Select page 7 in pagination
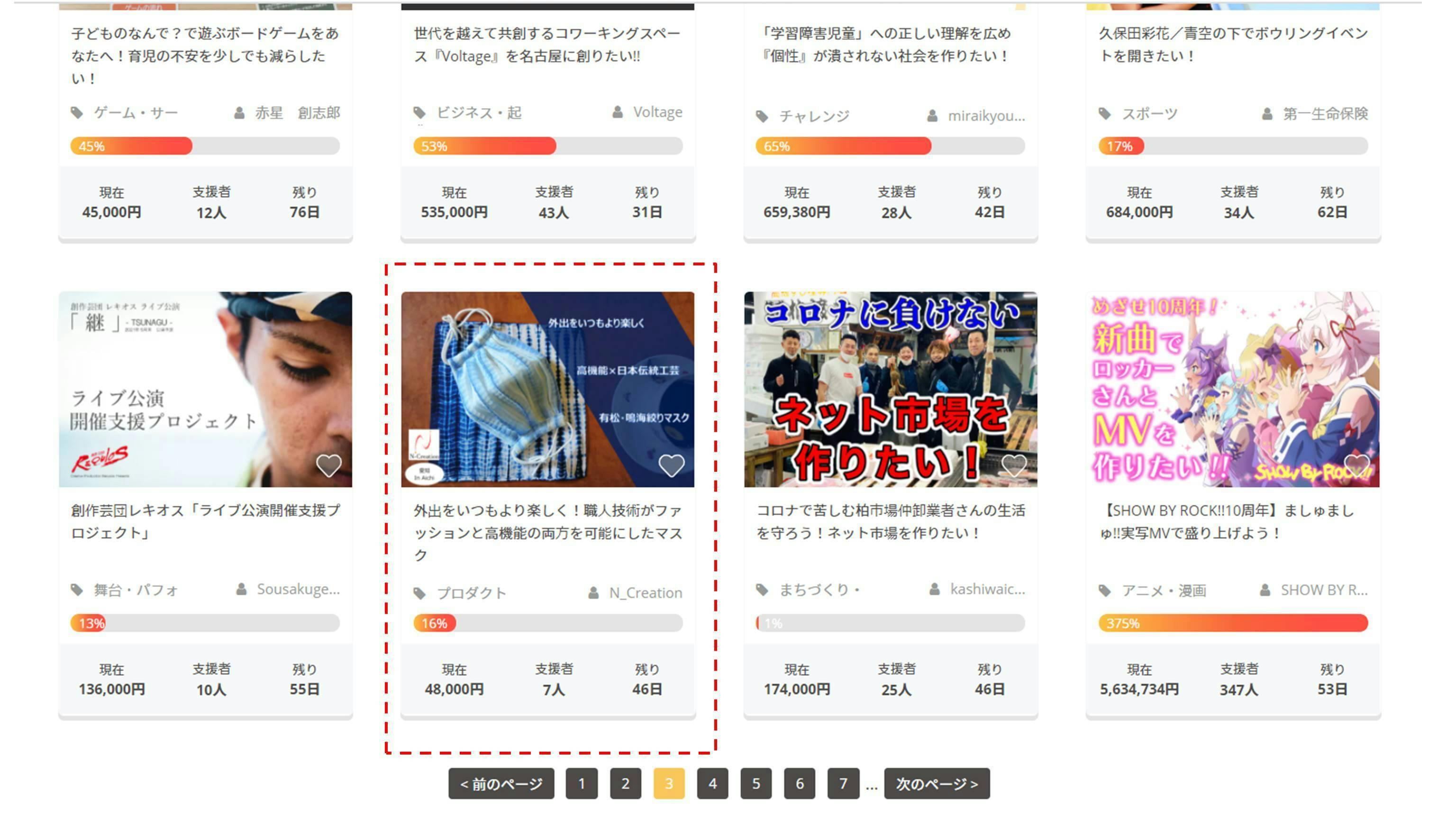The width and height of the screenshot is (1456, 819). [843, 783]
